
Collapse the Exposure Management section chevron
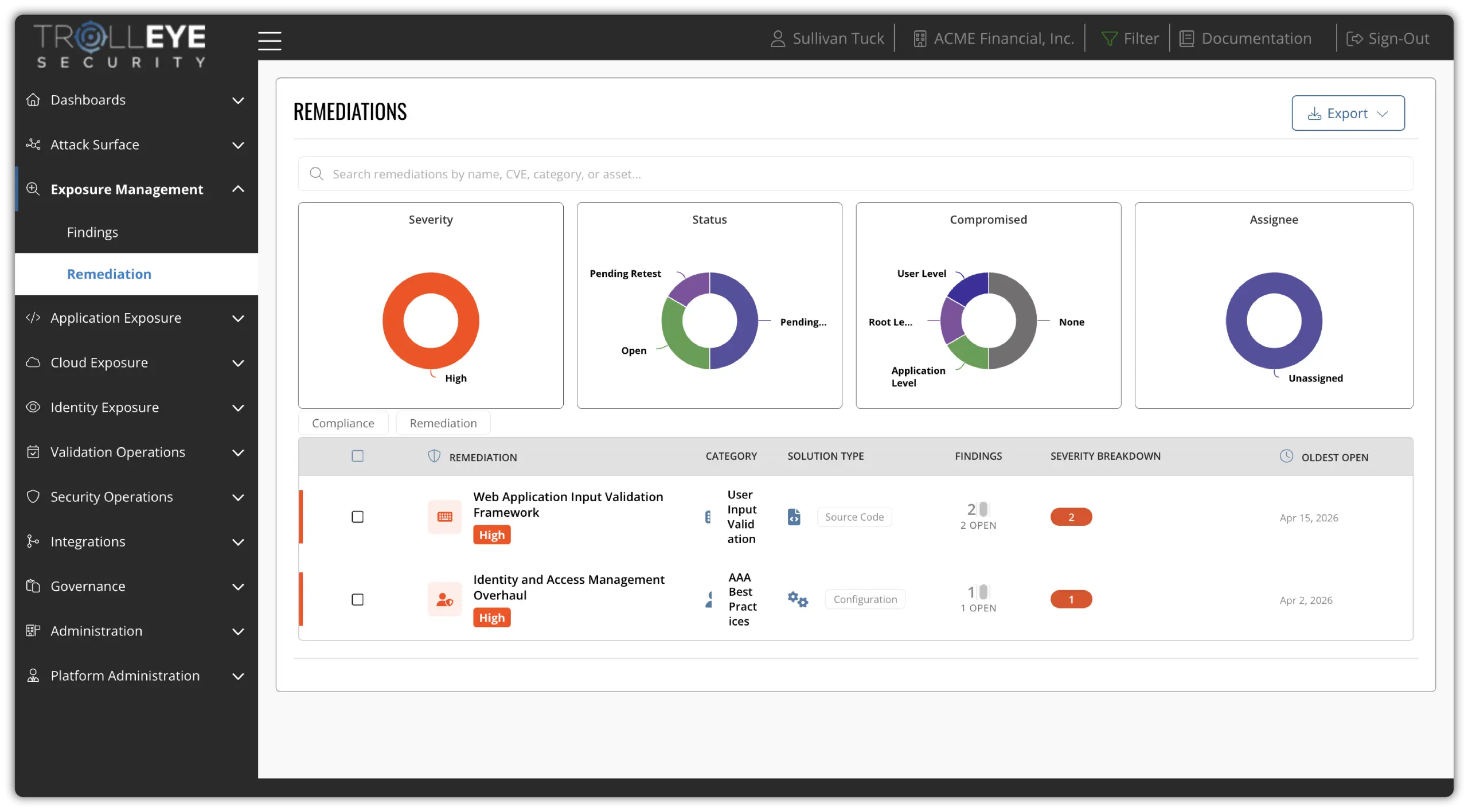(x=238, y=189)
